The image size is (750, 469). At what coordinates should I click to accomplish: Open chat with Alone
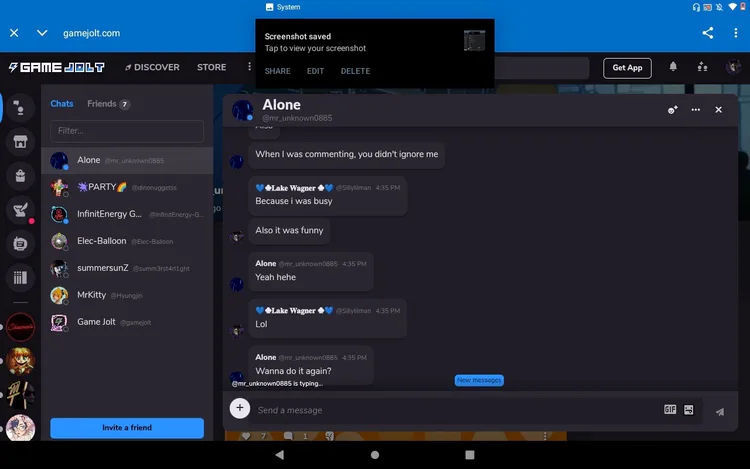tap(127, 160)
